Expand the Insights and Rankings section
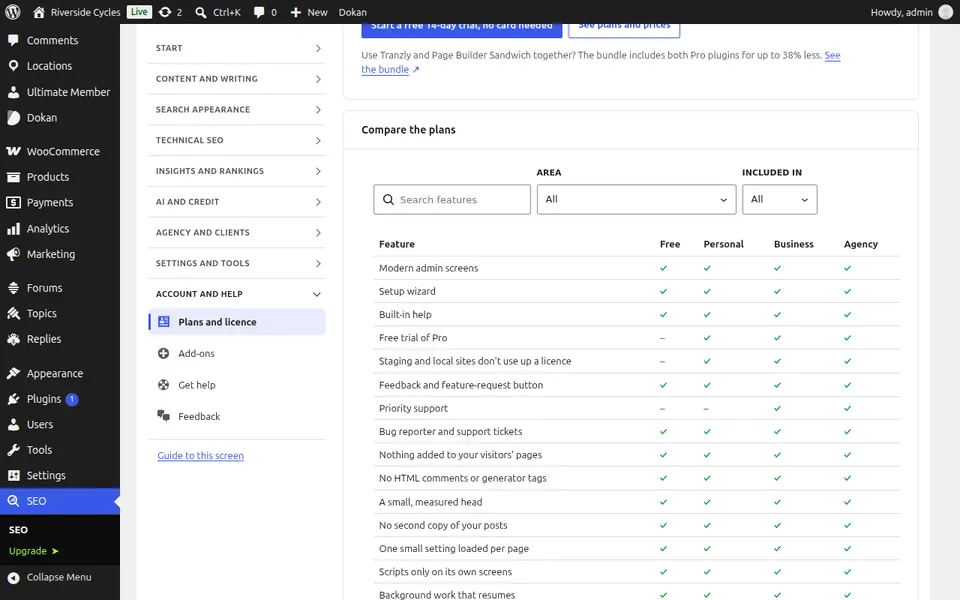960x600 pixels. coord(237,171)
